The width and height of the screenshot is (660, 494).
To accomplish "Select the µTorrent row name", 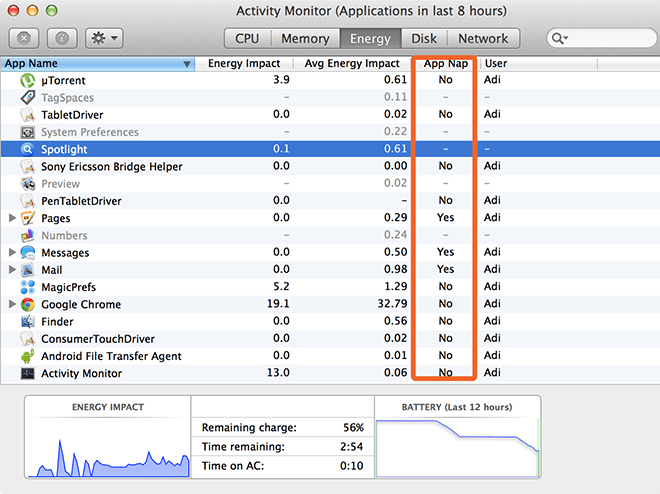I will point(63,80).
